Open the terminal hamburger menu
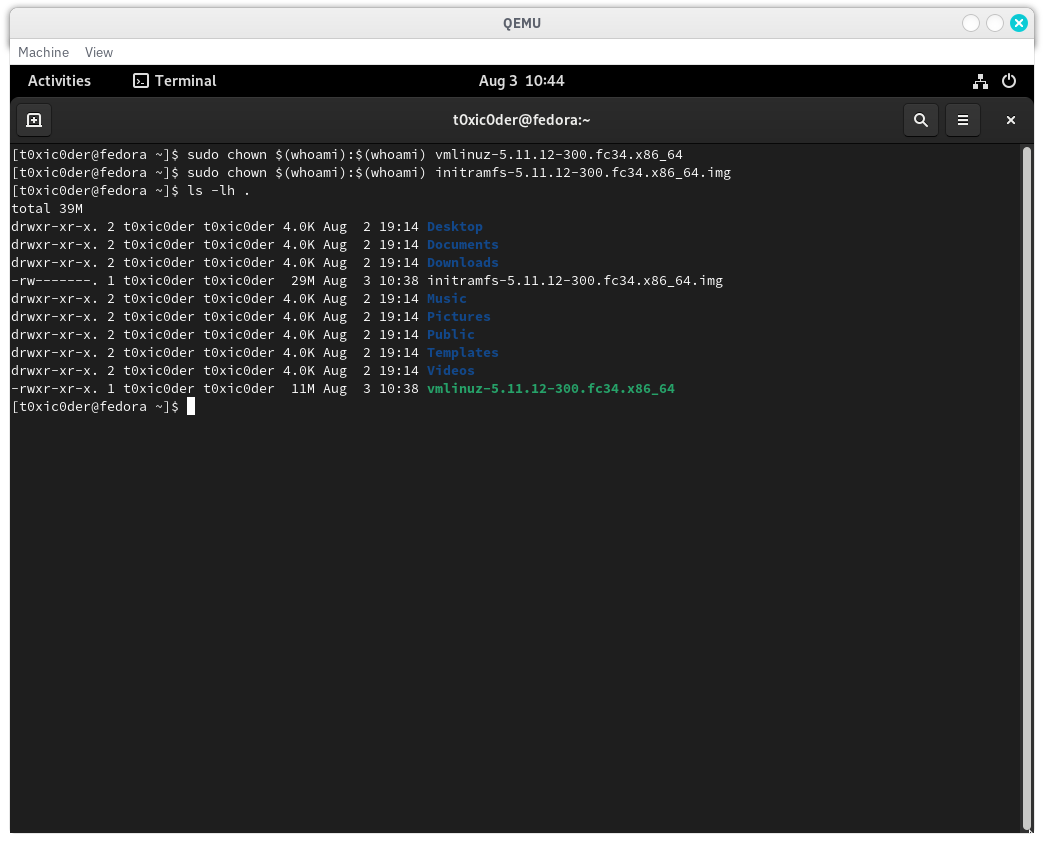This screenshot has width=1044, height=843. 963,120
